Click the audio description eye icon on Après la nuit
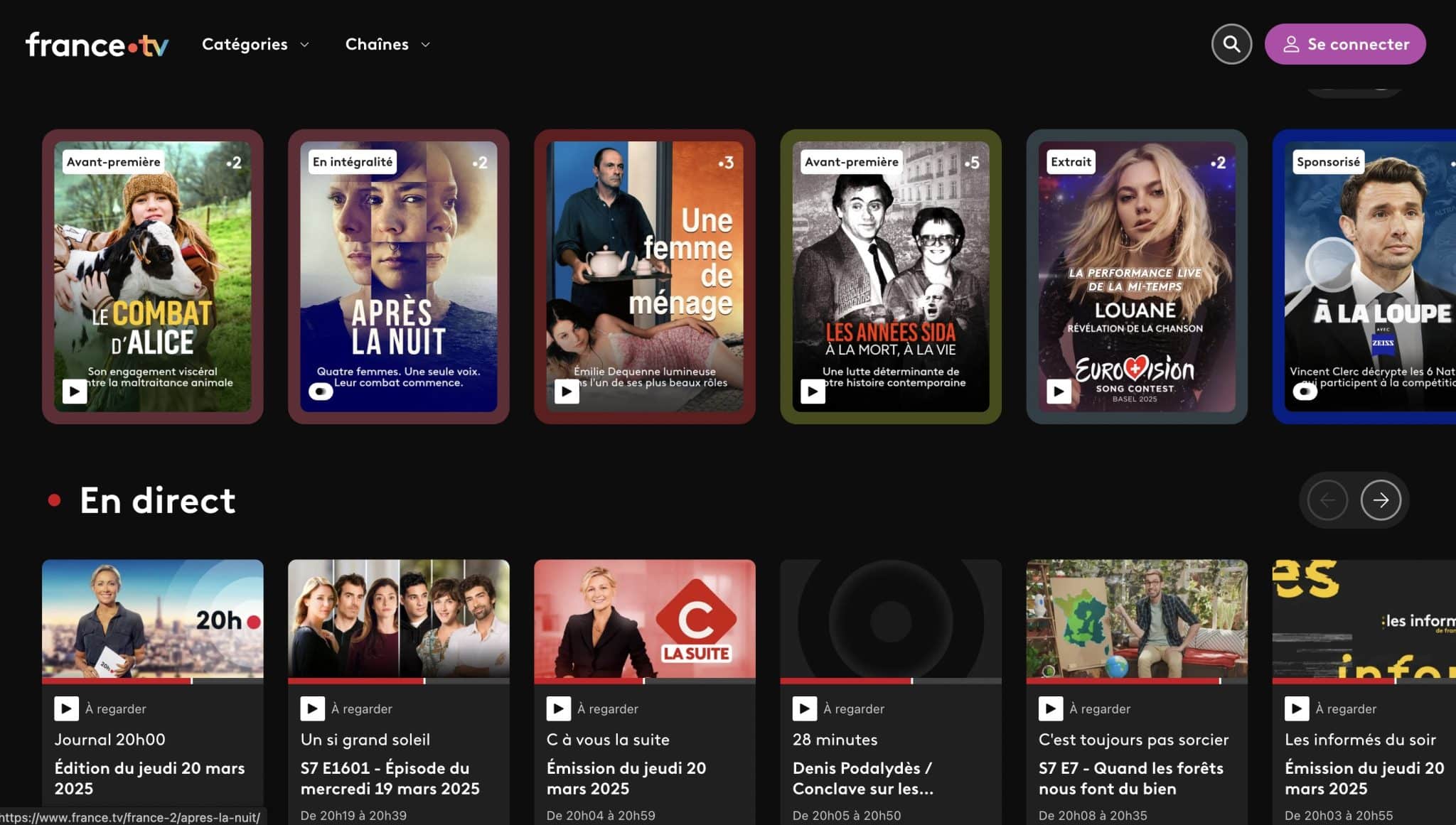This screenshot has width=1456, height=825. click(x=321, y=391)
